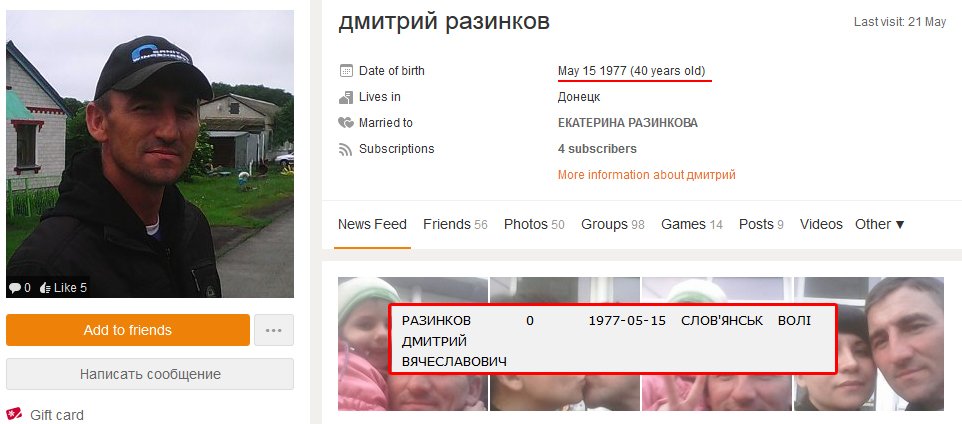Click the building icon beside Lives in
This screenshot has width=962, height=424.
pos(346,97)
